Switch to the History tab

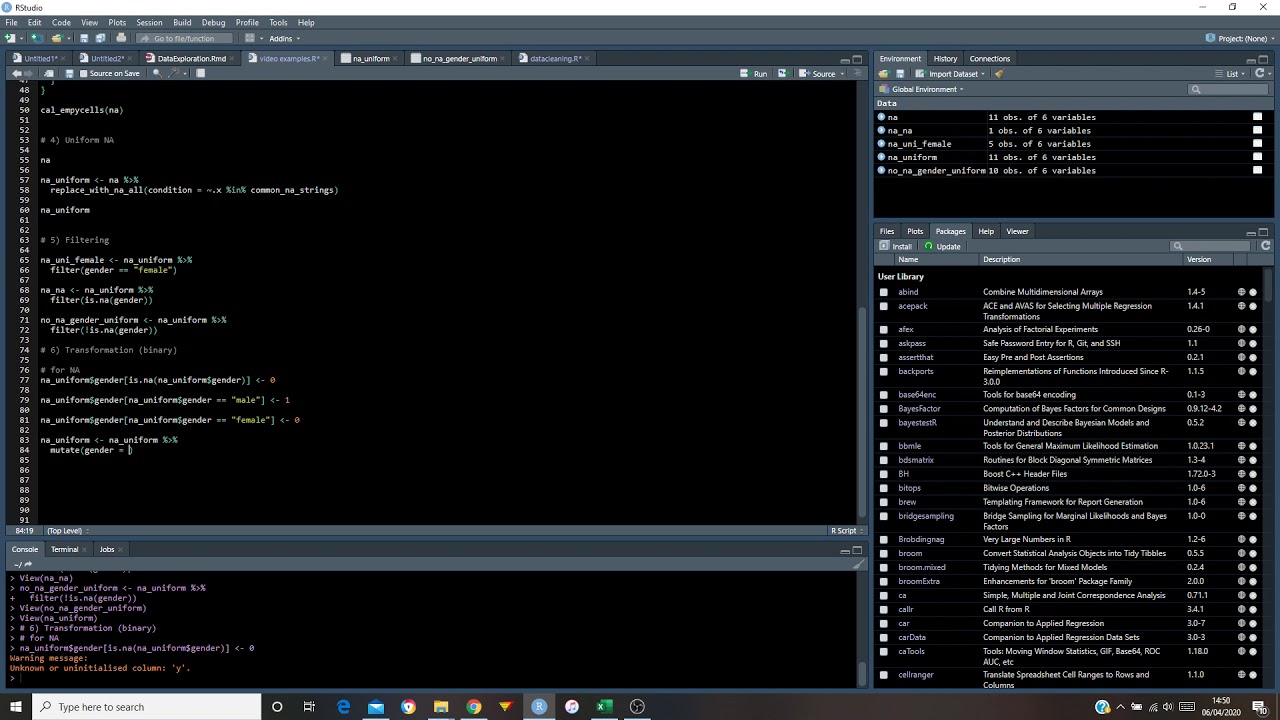pyautogui.click(x=945, y=59)
